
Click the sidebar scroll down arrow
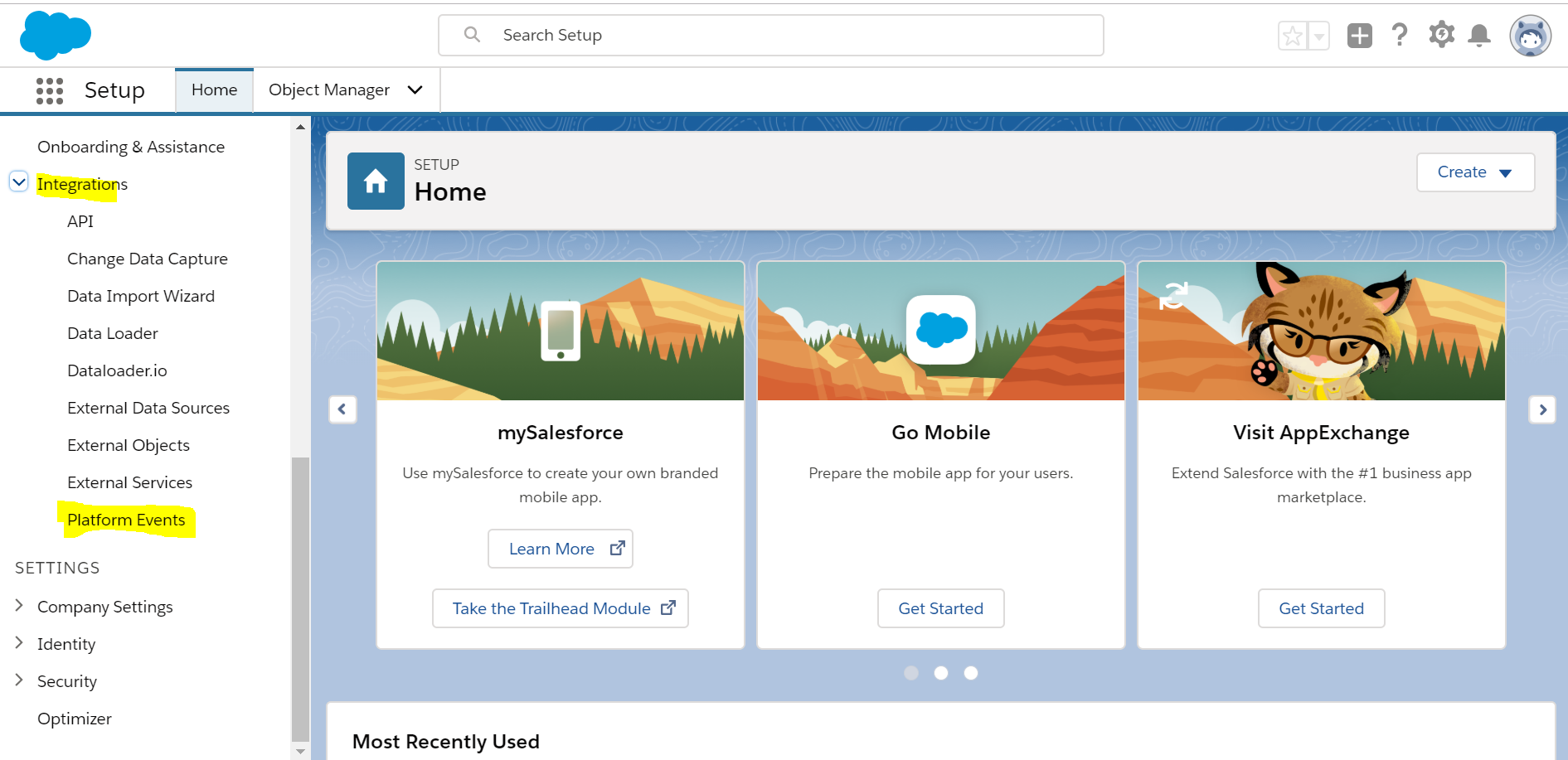(x=300, y=751)
